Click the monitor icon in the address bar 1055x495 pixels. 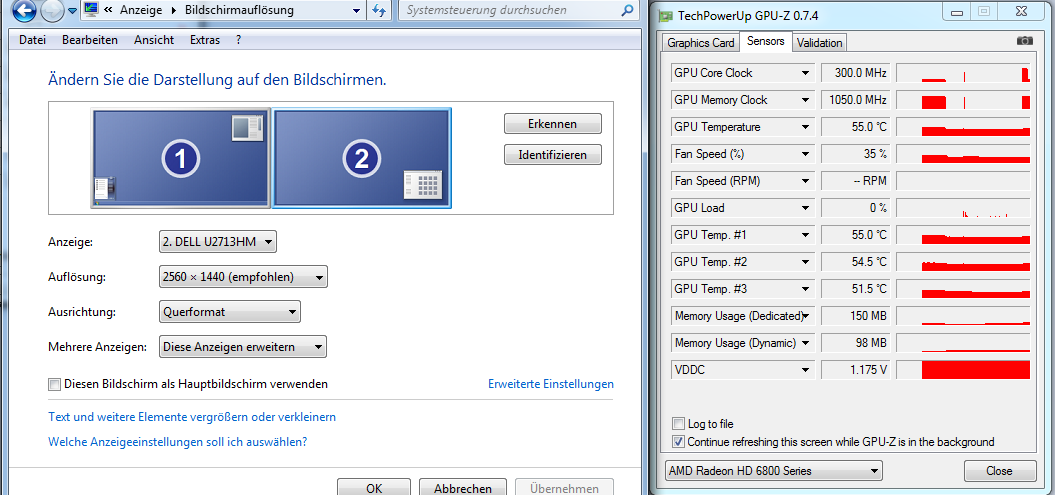pyautogui.click(x=92, y=10)
